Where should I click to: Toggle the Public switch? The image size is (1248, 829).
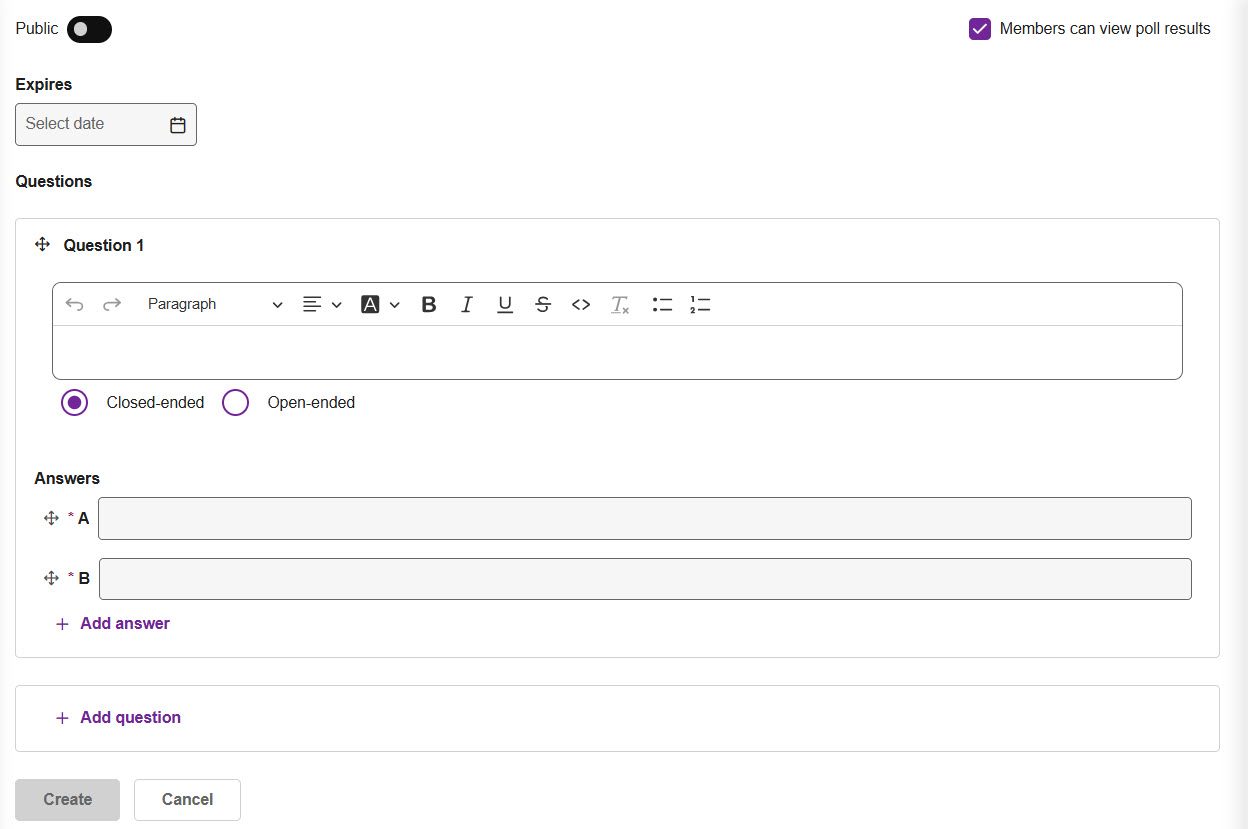(x=89, y=29)
